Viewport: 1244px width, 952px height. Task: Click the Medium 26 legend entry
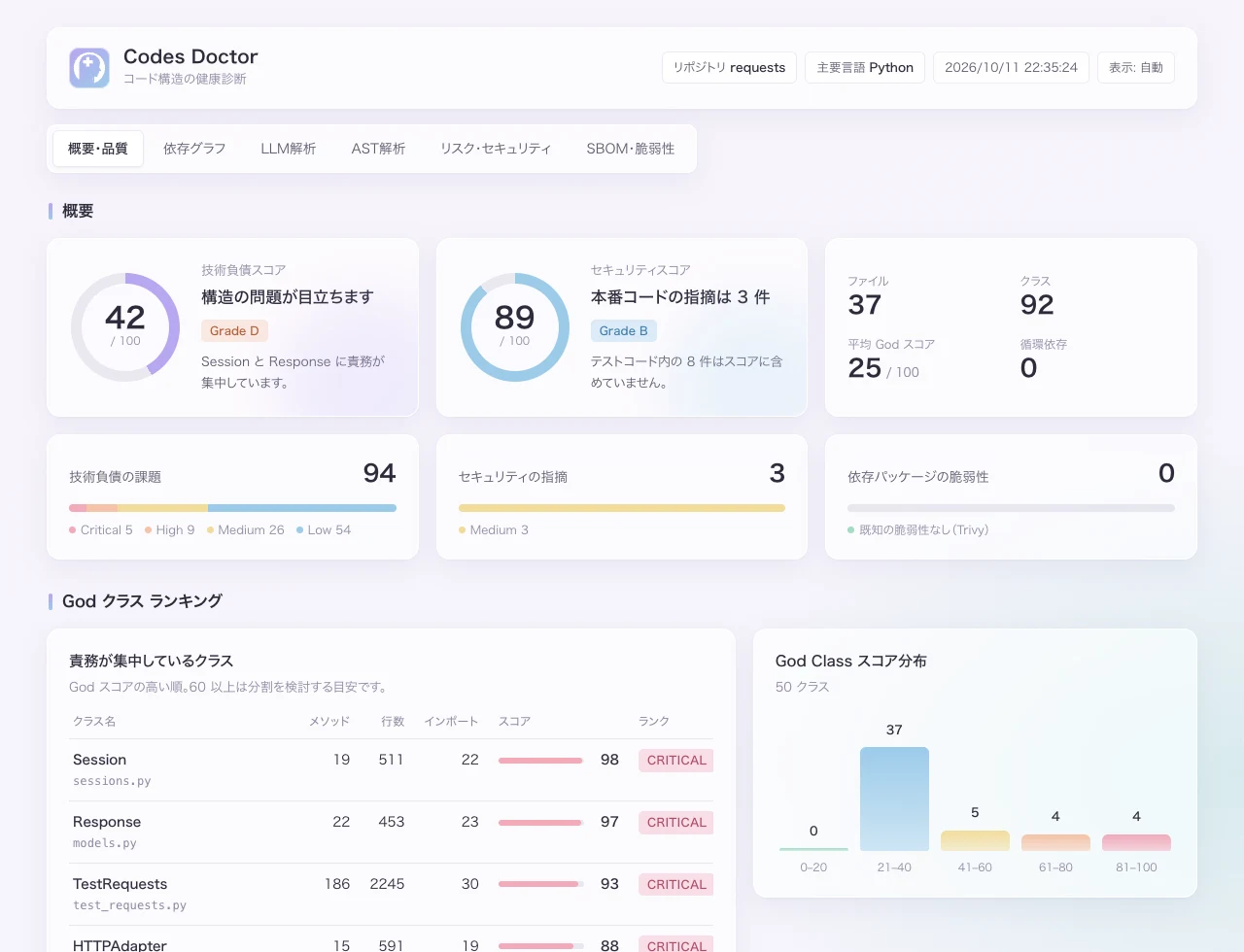point(246,530)
